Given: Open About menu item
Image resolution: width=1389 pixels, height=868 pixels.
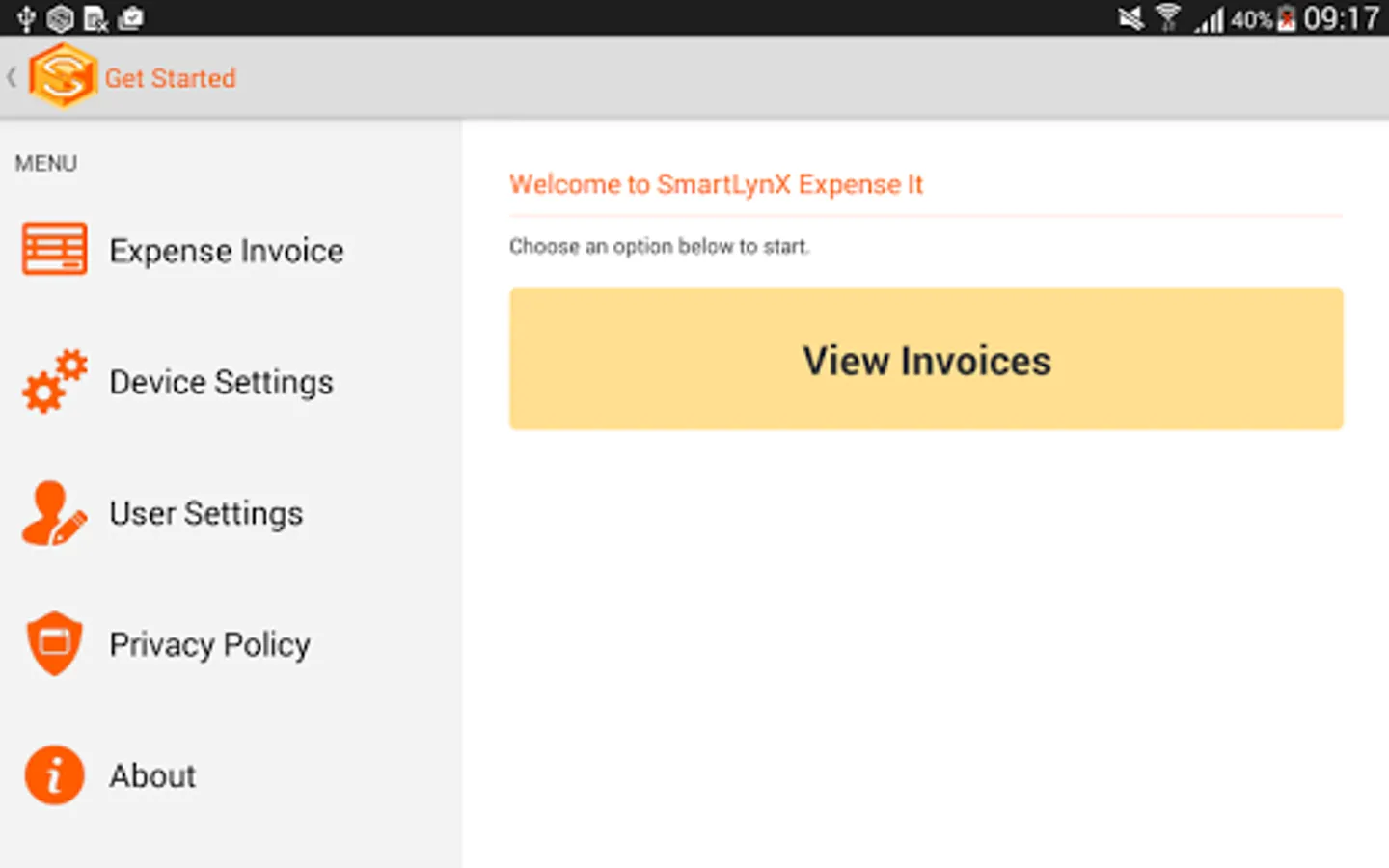Looking at the screenshot, I should click(231, 774).
